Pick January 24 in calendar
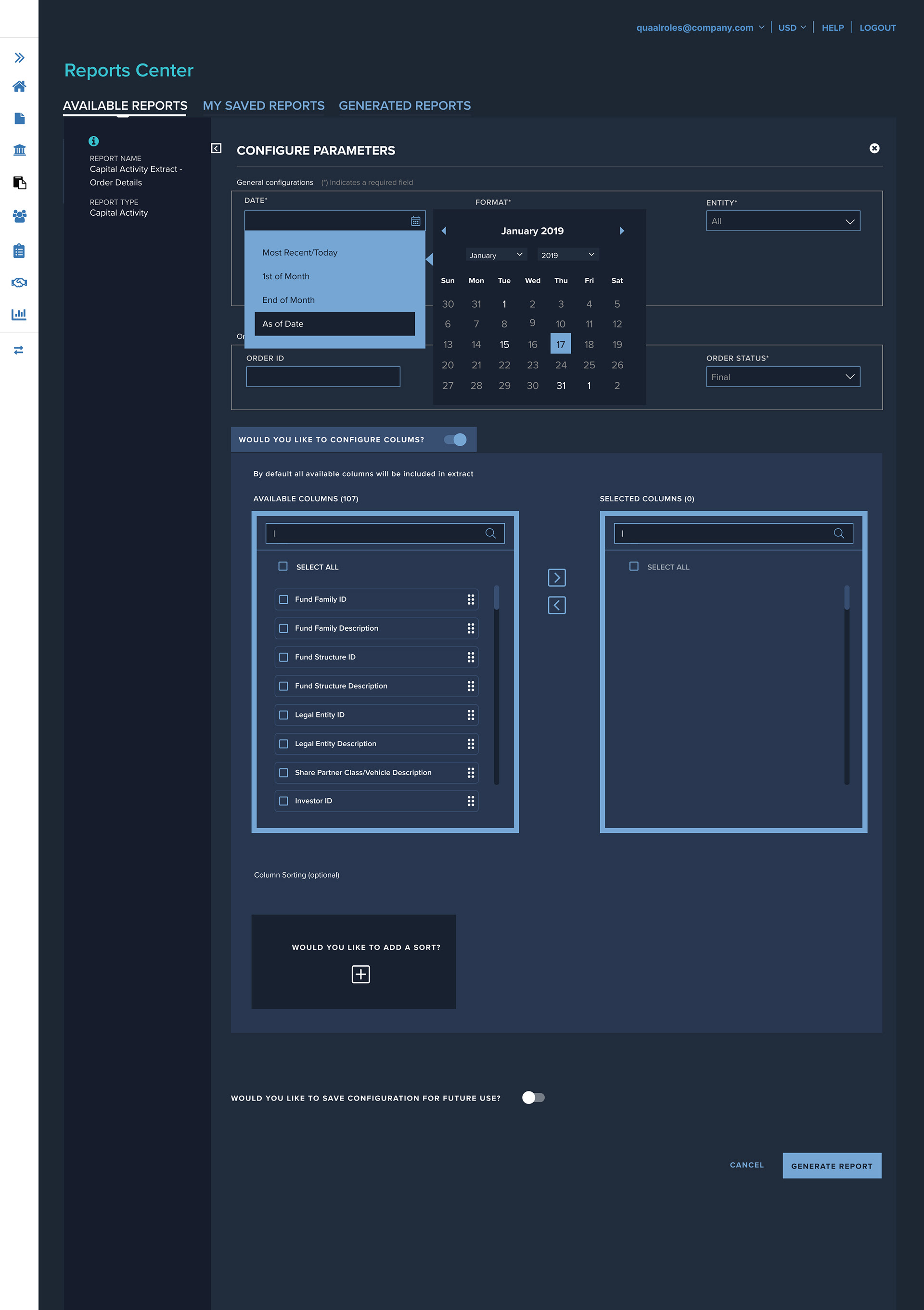The width and height of the screenshot is (924, 1310). coord(561,364)
